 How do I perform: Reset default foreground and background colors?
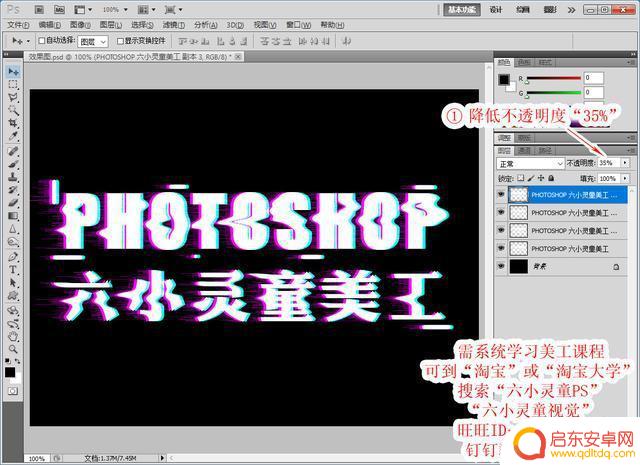pyautogui.click(x=8, y=361)
